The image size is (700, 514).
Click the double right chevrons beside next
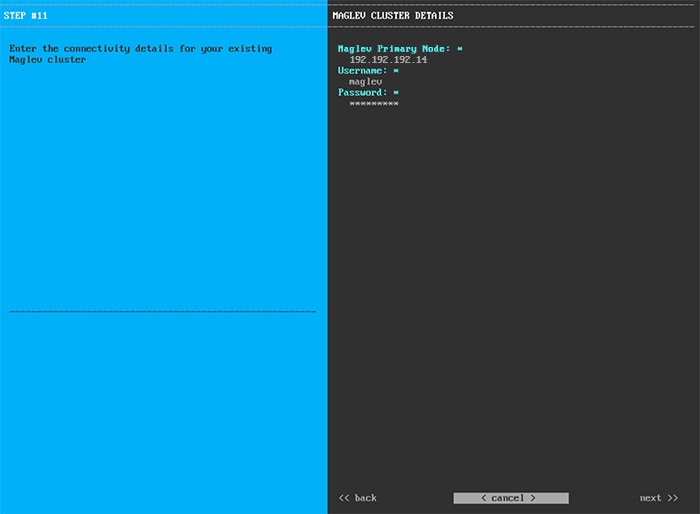point(673,498)
